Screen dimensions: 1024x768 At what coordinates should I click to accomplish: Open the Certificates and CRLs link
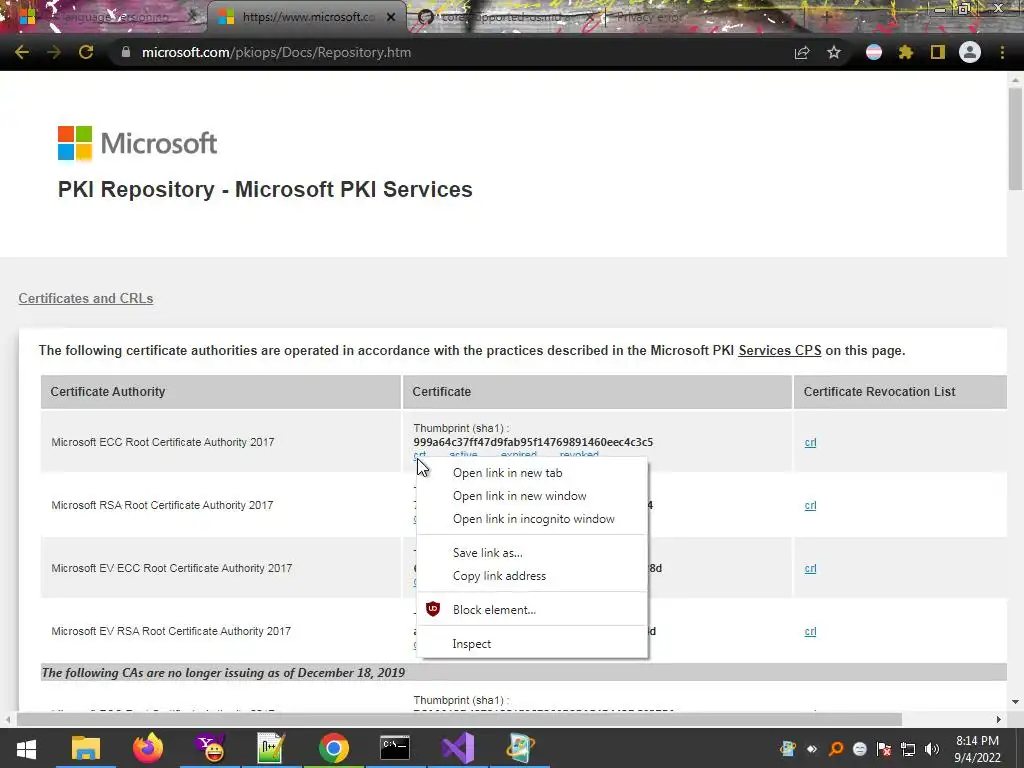[86, 298]
